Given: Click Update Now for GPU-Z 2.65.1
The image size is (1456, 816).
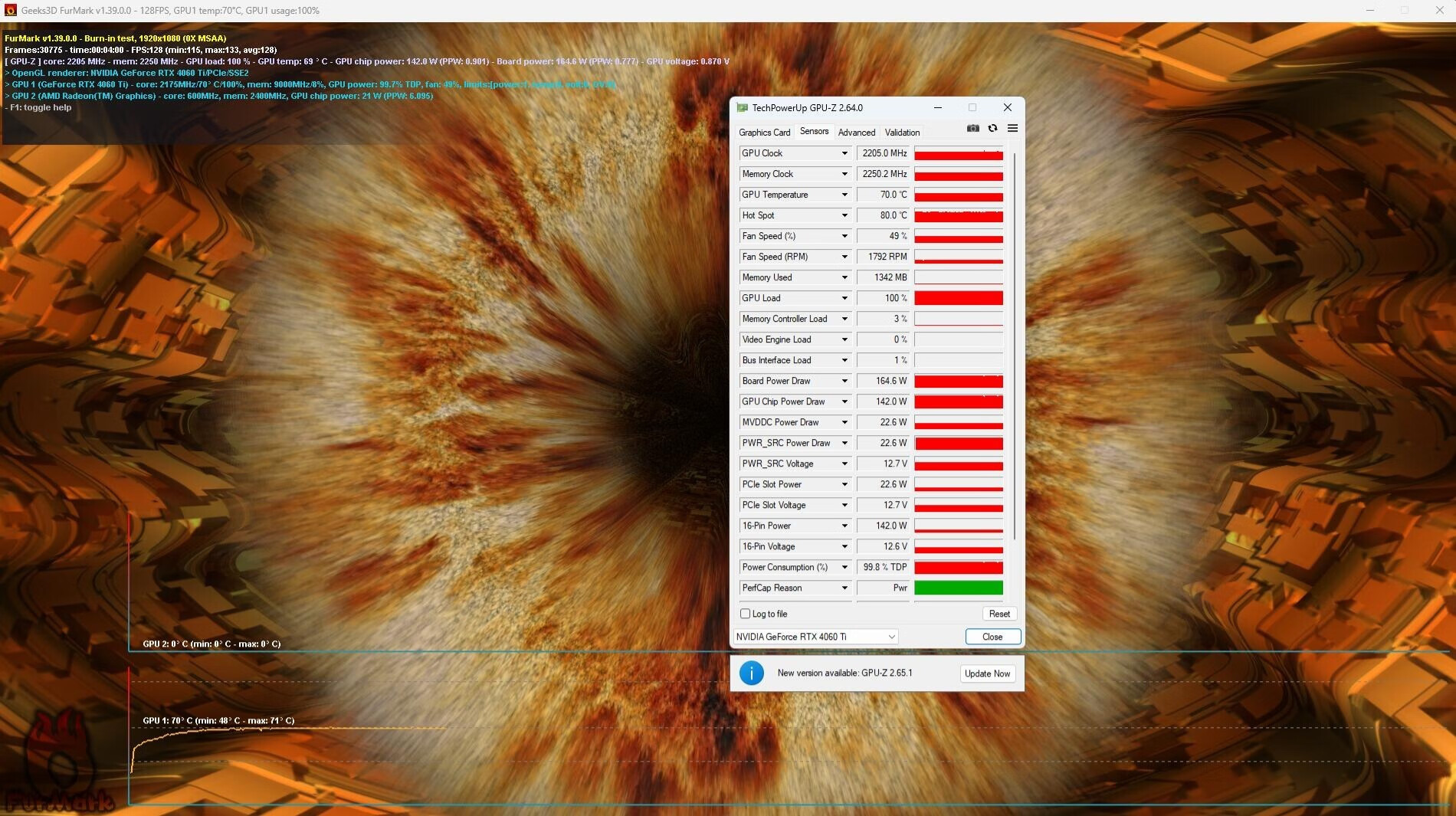Looking at the screenshot, I should pos(987,673).
